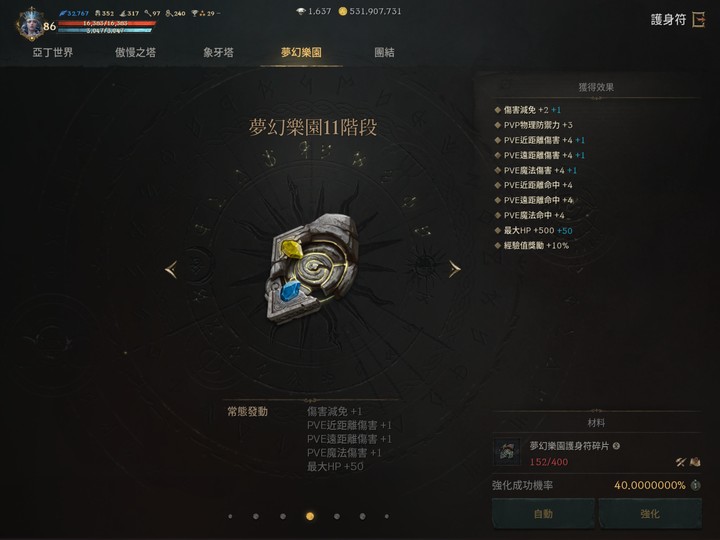Click the 自動 auto button
720x540 pixels.
(543, 513)
